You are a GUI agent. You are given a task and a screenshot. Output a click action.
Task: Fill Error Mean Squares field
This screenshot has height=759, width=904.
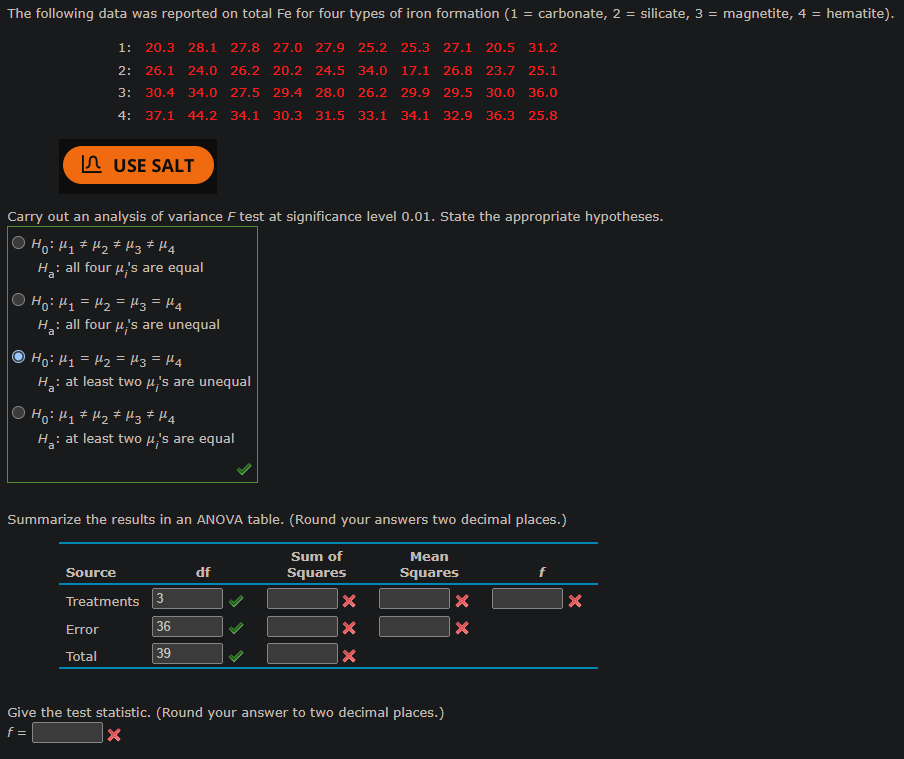tap(415, 626)
